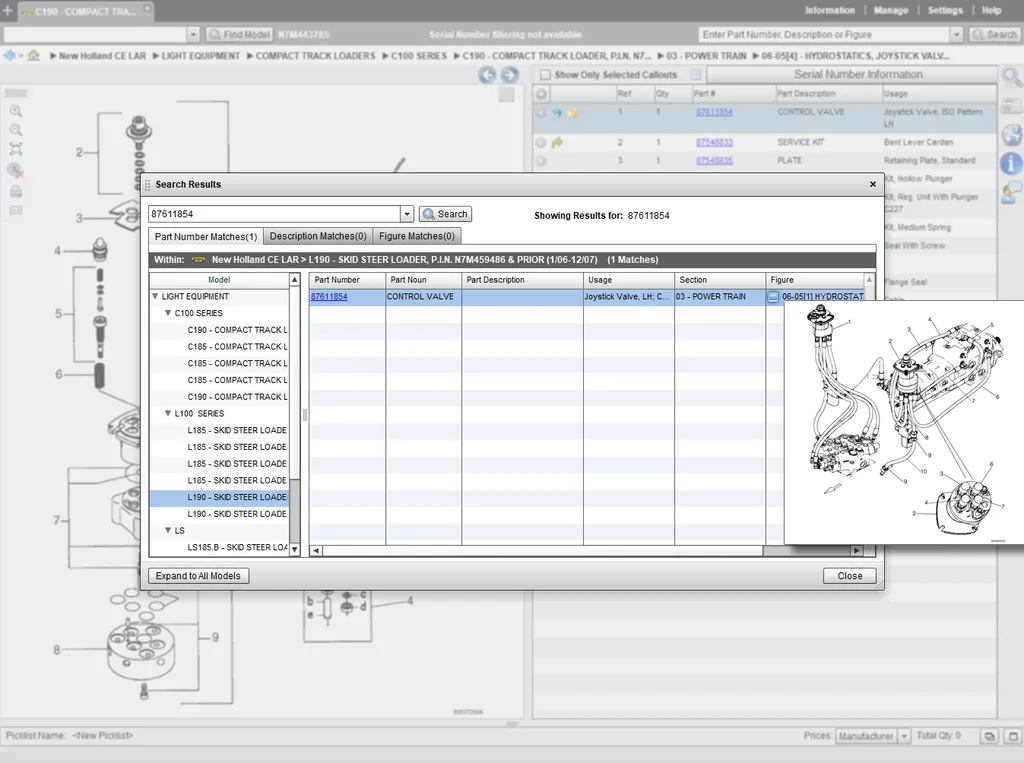
Task: Click the Search button in the Search Results dialog
Action: pyautogui.click(x=445, y=214)
